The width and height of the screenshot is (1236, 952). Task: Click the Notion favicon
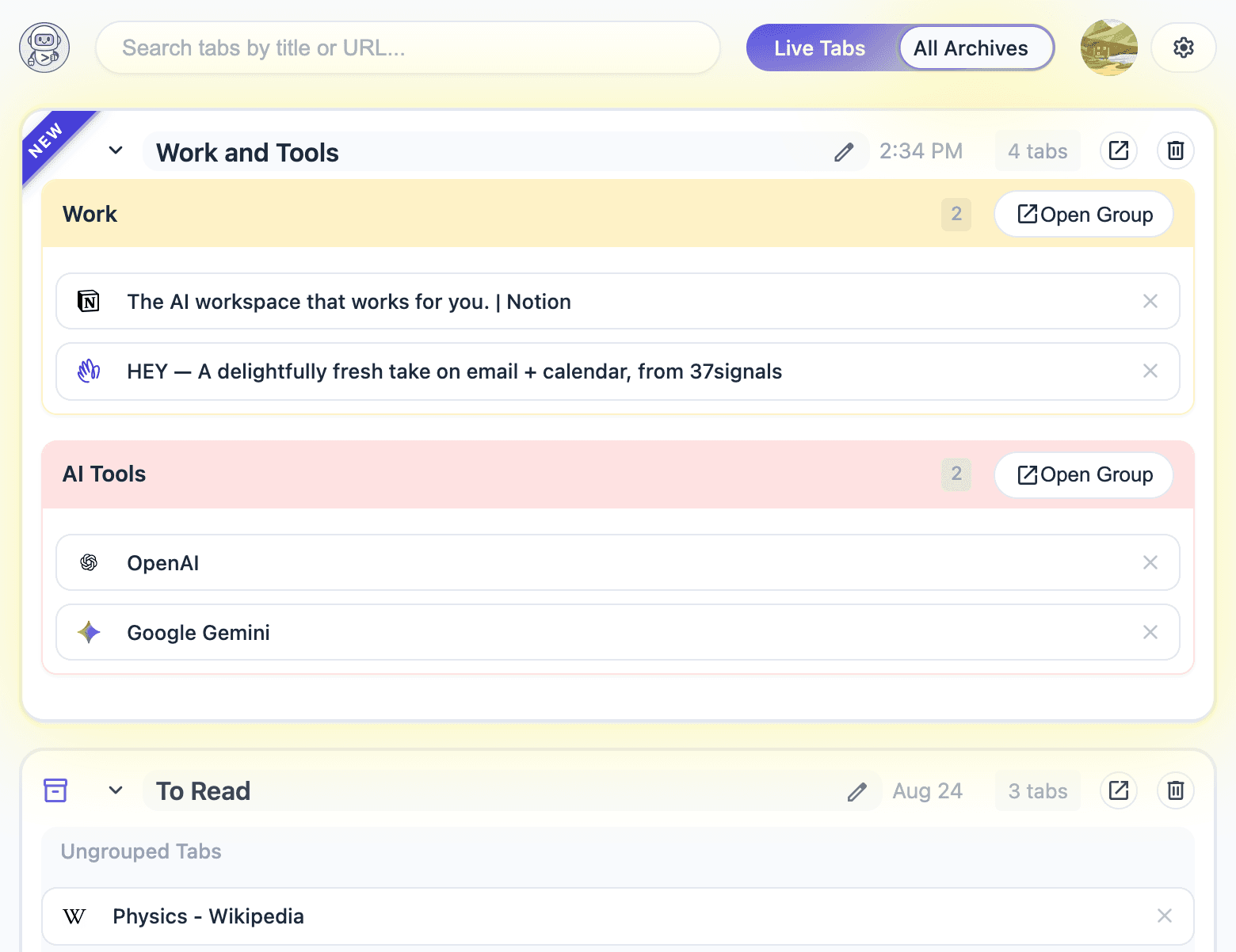coord(89,301)
